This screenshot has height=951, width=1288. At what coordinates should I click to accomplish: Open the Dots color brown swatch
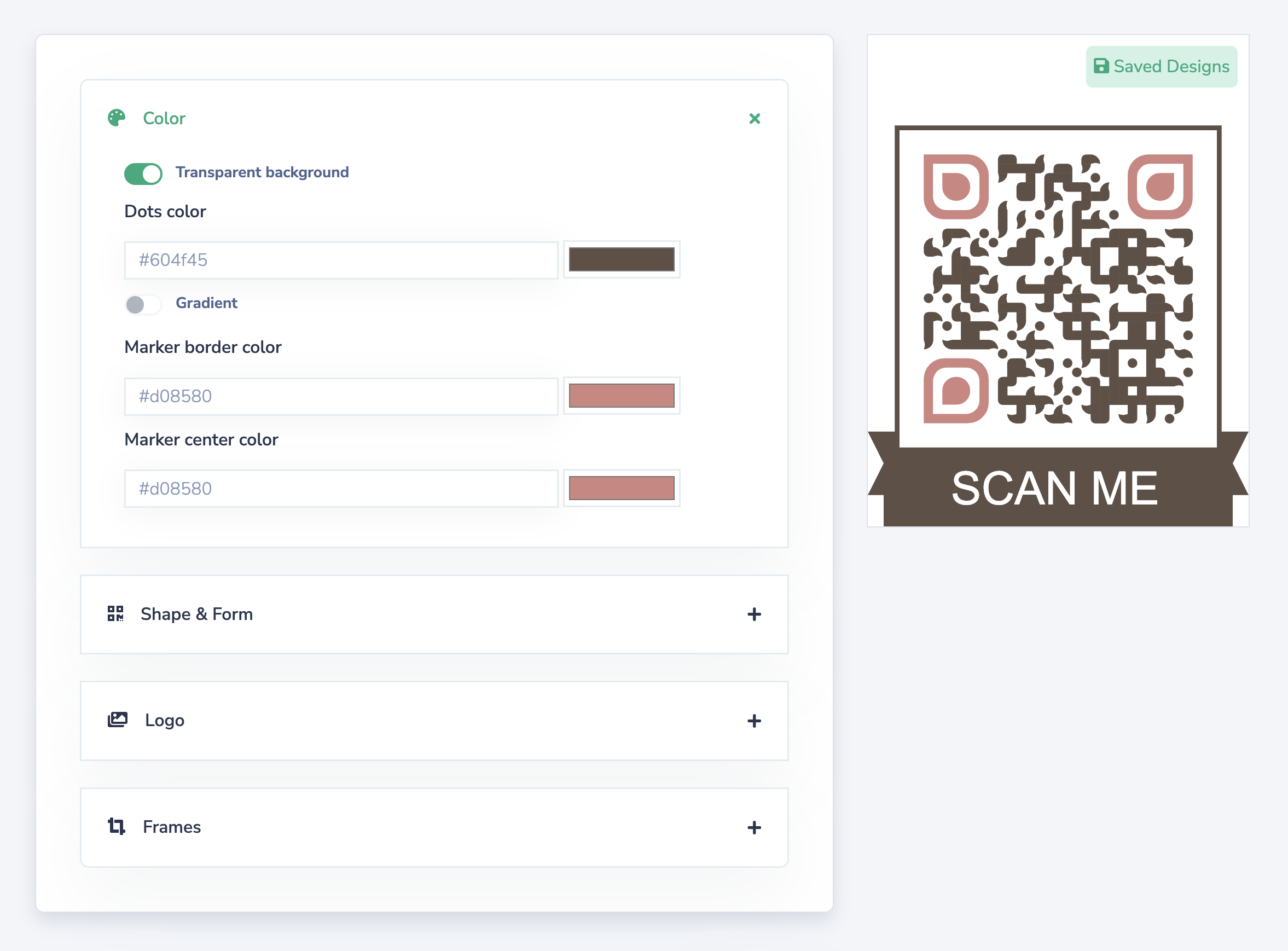tap(622, 259)
